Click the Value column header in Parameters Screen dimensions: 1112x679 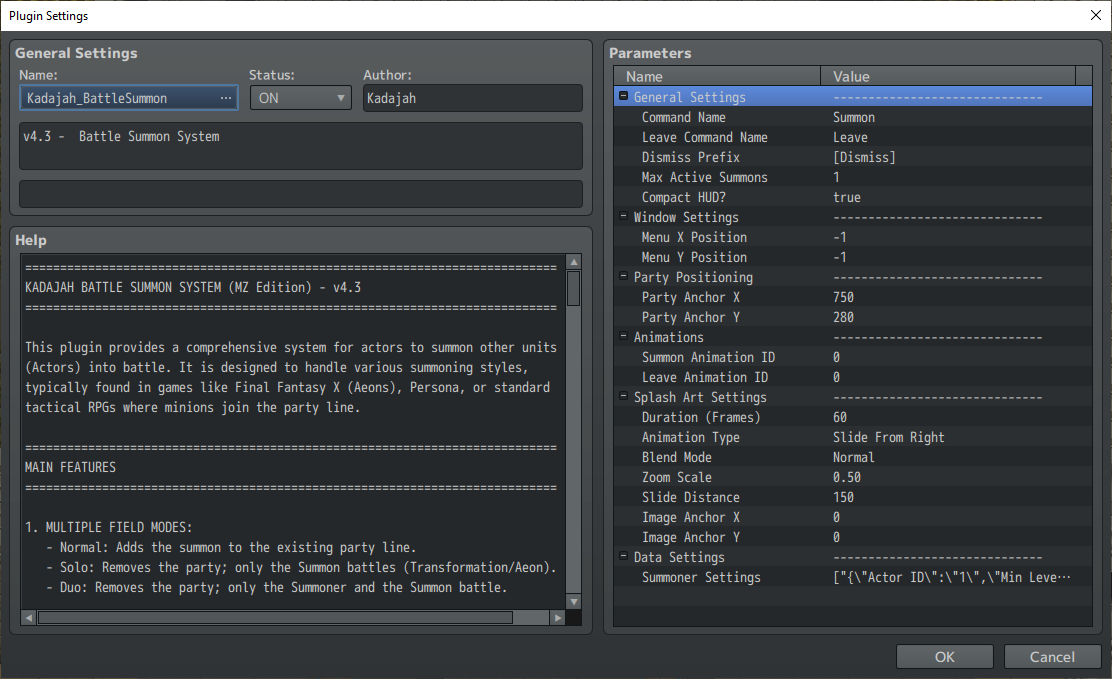[948, 76]
